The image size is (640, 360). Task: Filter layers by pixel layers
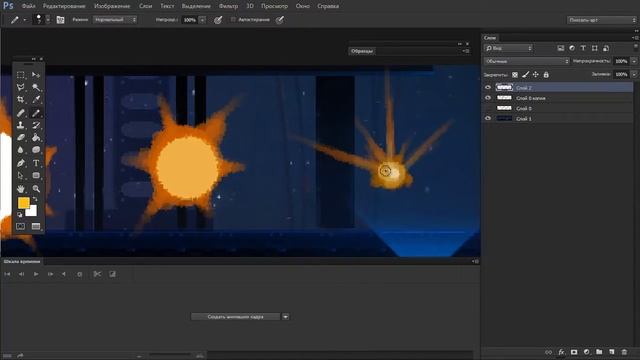[x=561, y=48]
